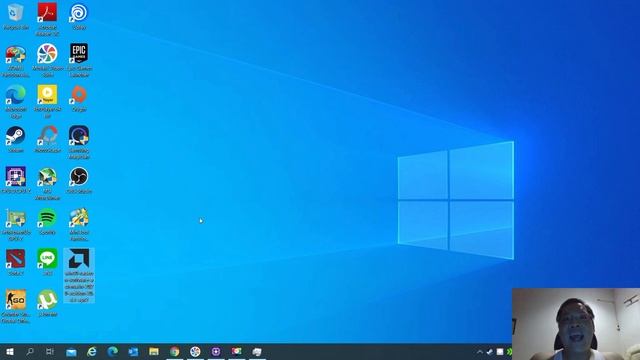This screenshot has height=360, width=640.
Task: Select the AMD driver installer file
Action: [79, 276]
